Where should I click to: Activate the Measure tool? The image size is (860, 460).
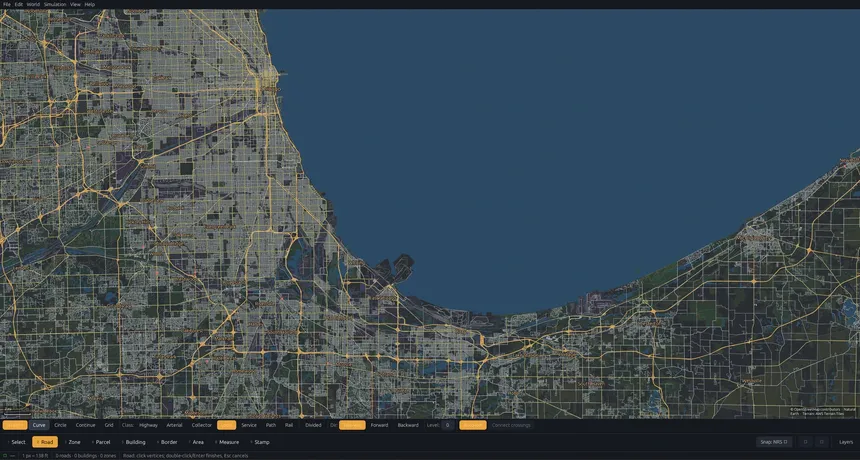(x=227, y=442)
